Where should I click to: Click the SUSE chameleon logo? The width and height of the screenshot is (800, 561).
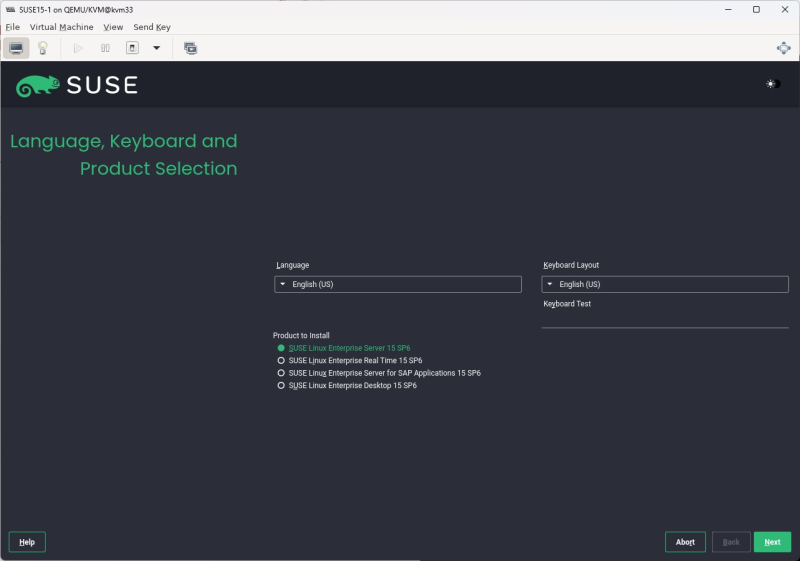[37, 86]
